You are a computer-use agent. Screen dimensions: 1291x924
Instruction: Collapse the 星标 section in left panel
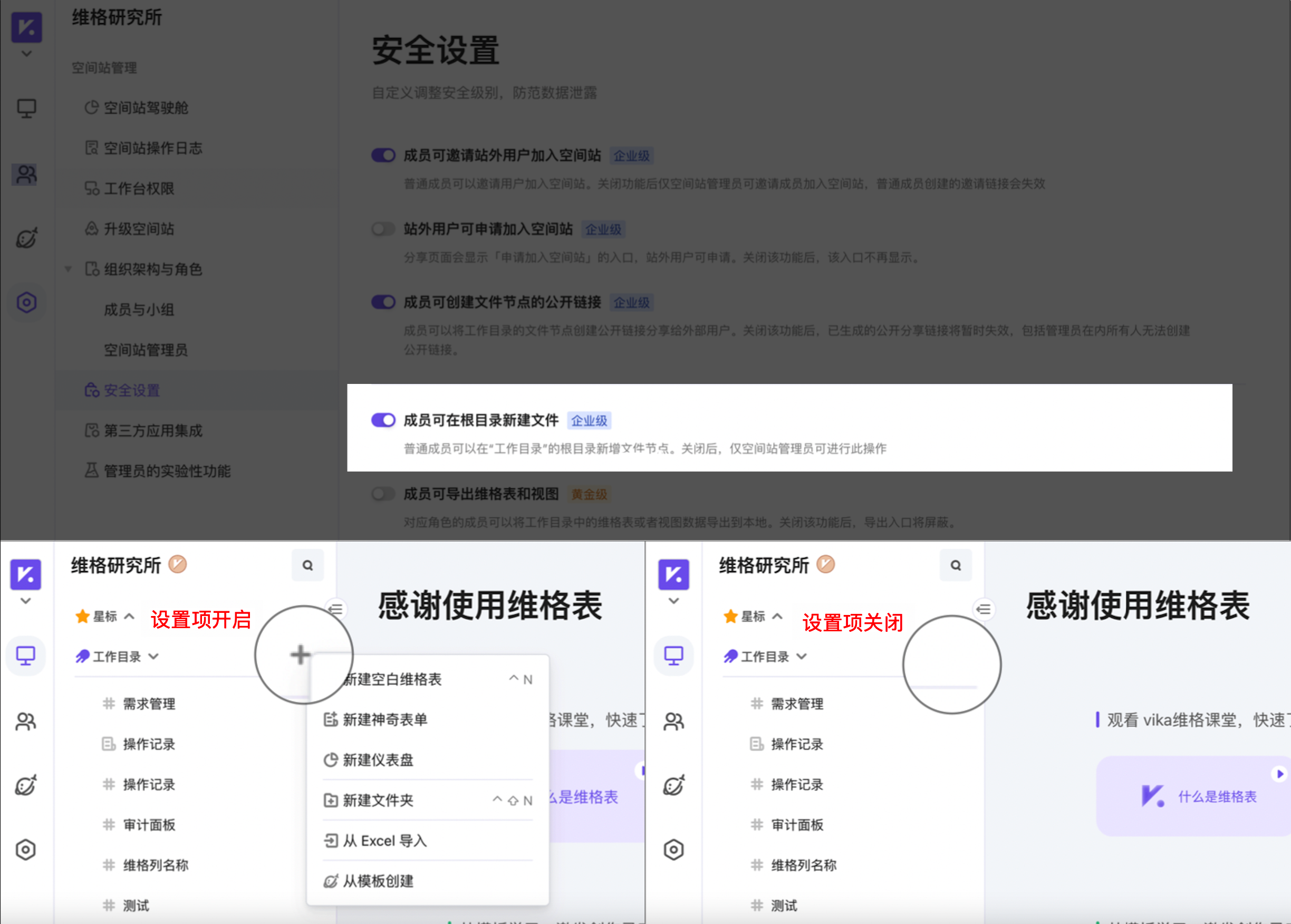click(x=129, y=616)
